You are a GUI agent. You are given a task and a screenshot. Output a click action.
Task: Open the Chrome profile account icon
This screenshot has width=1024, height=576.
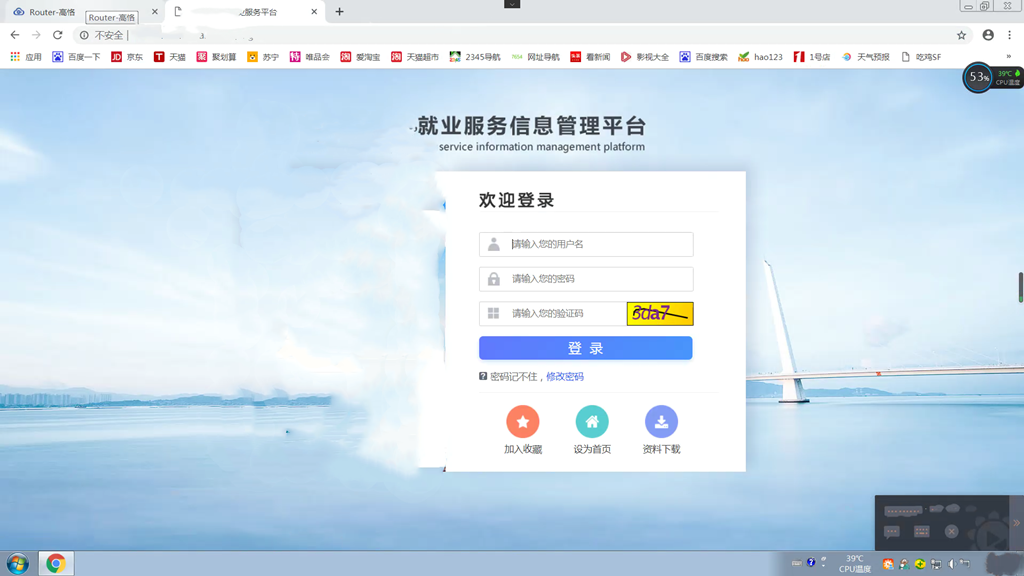click(988, 35)
